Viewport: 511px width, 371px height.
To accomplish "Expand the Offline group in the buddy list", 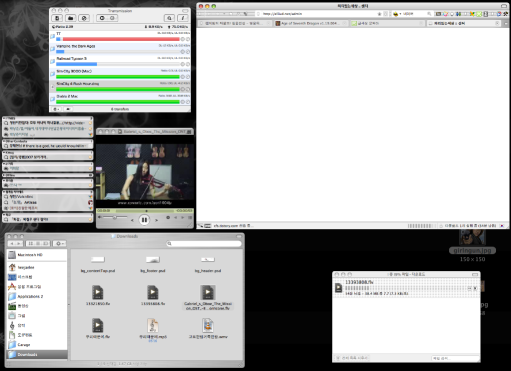I will pyautogui.click(x=4, y=175).
